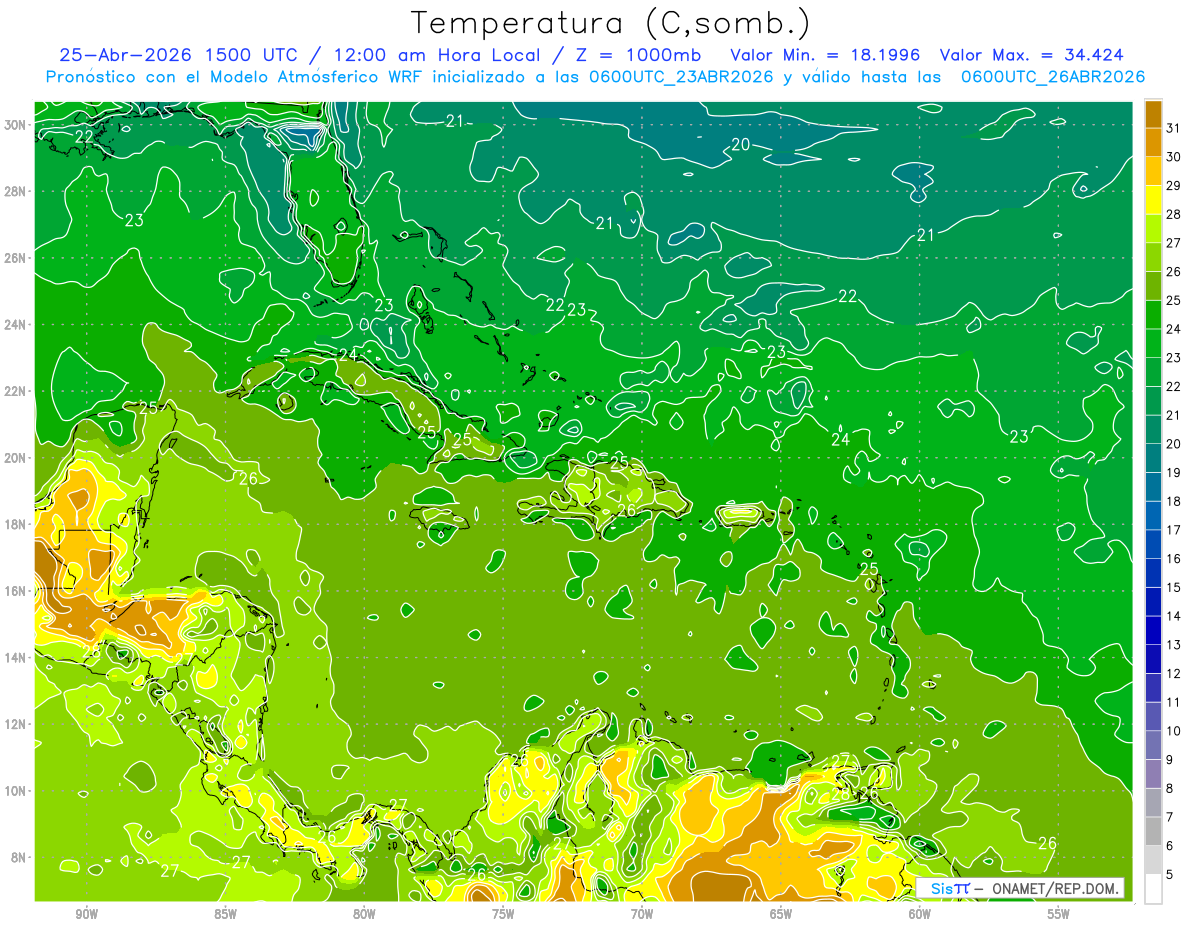Click the Temperatura (C,somb.) title

(x=611, y=23)
